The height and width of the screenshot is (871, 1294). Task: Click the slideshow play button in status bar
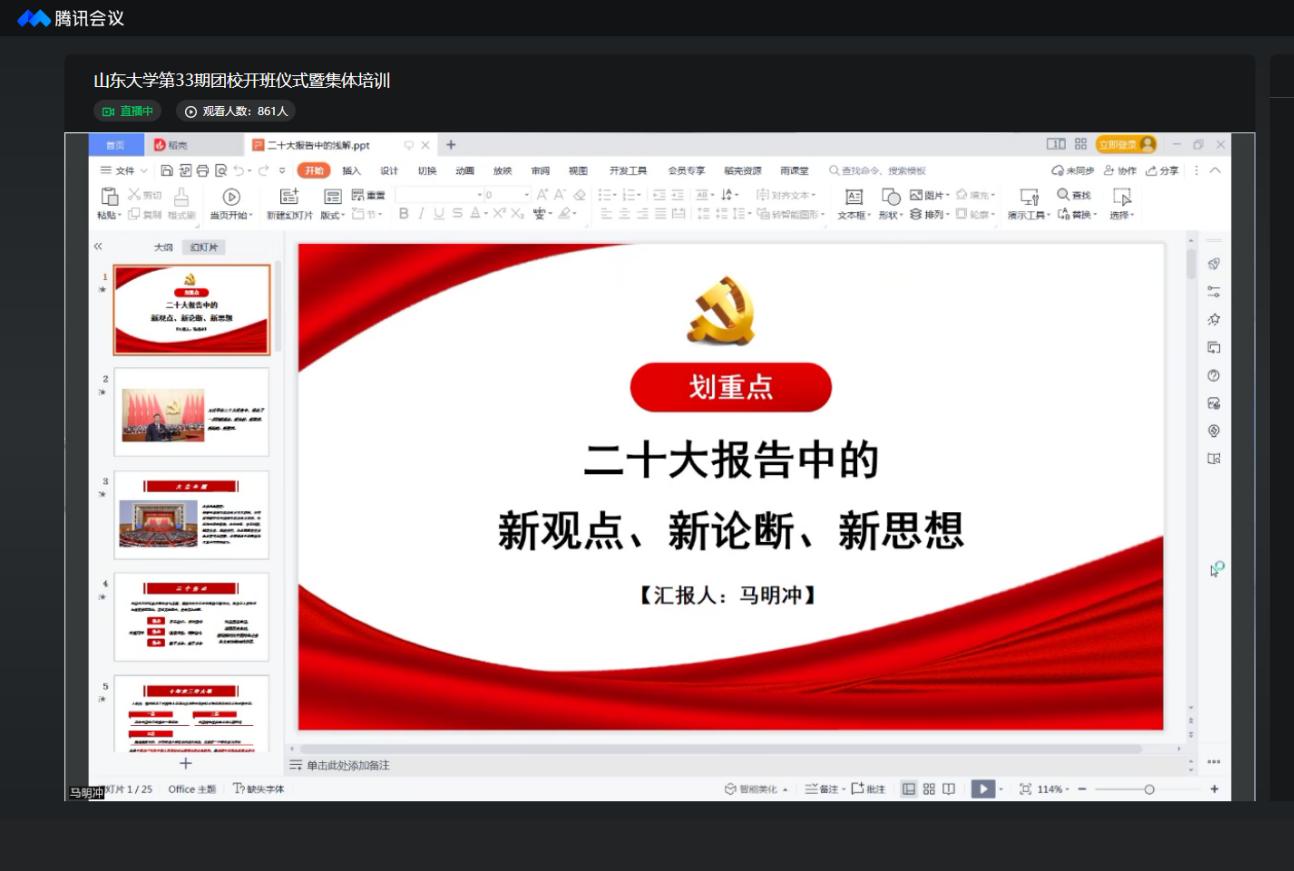[983, 789]
